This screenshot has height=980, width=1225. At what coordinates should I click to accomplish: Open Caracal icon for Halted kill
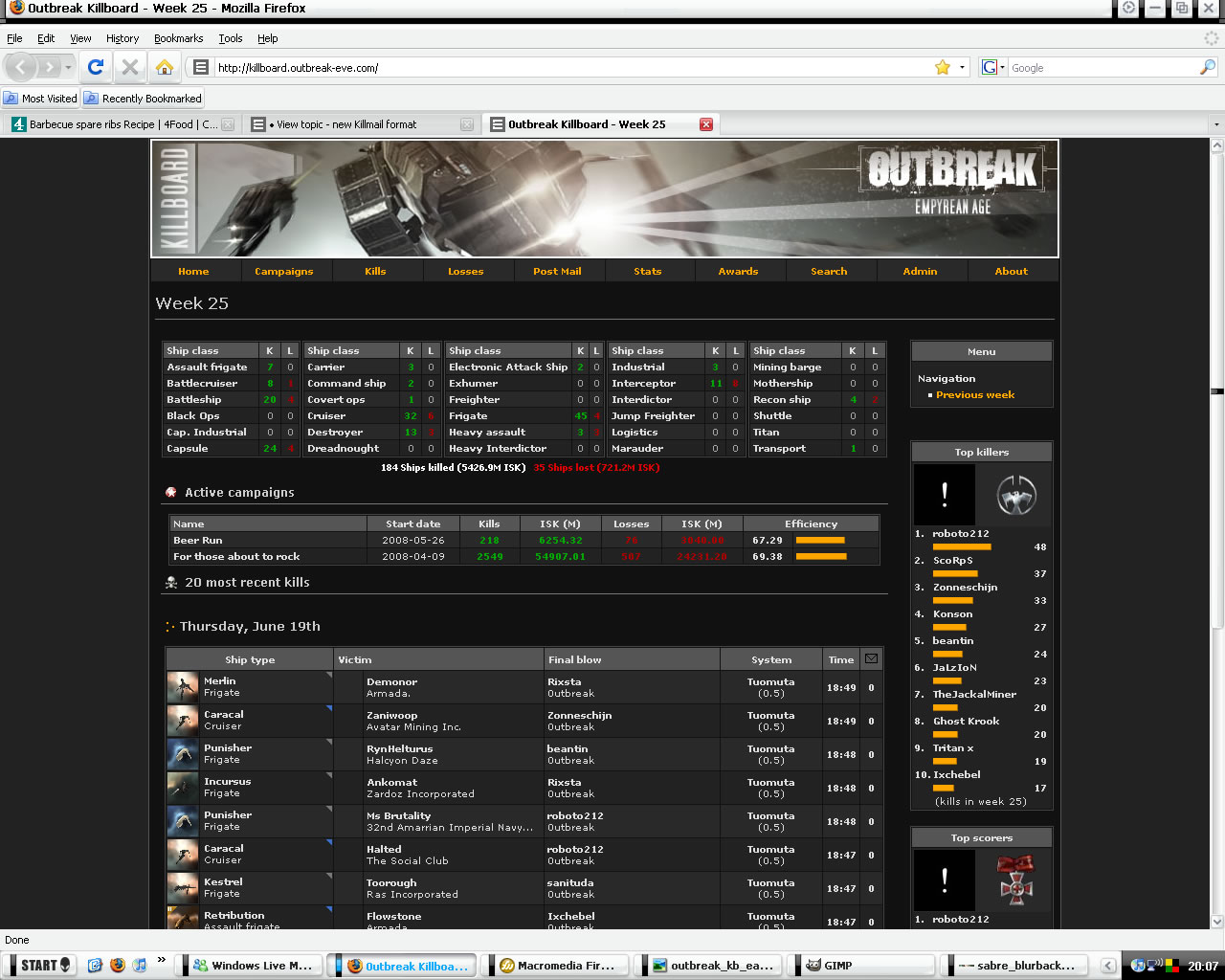coord(183,855)
